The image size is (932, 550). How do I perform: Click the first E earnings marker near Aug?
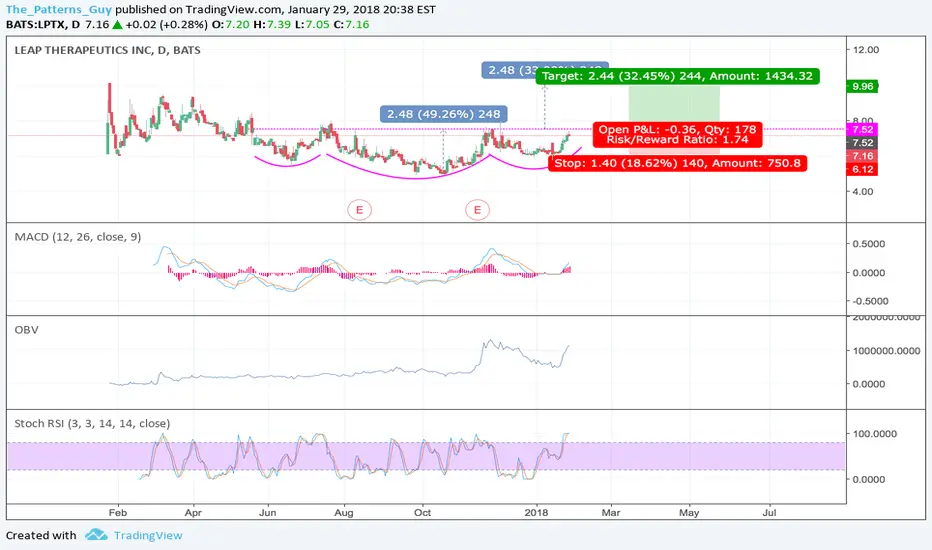point(359,210)
